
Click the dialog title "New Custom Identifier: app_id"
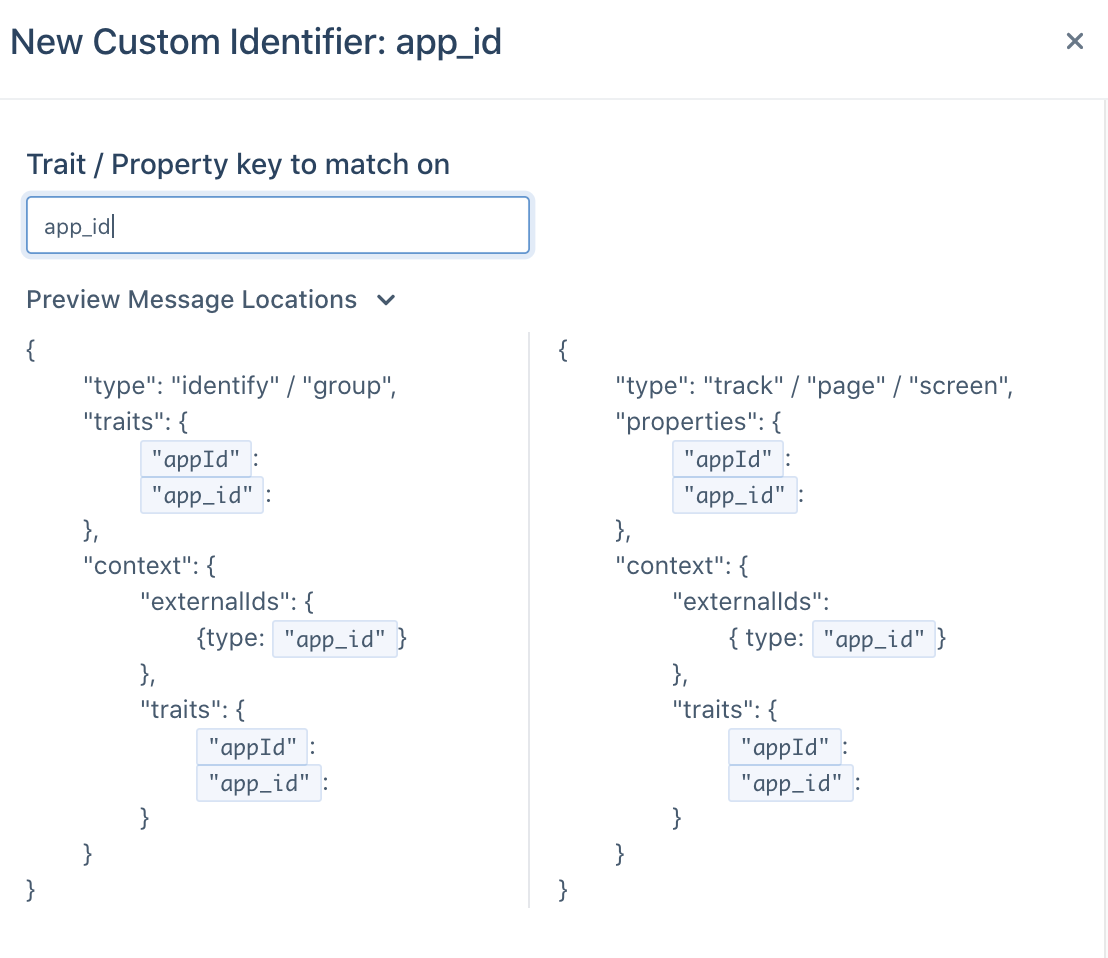tap(256, 42)
